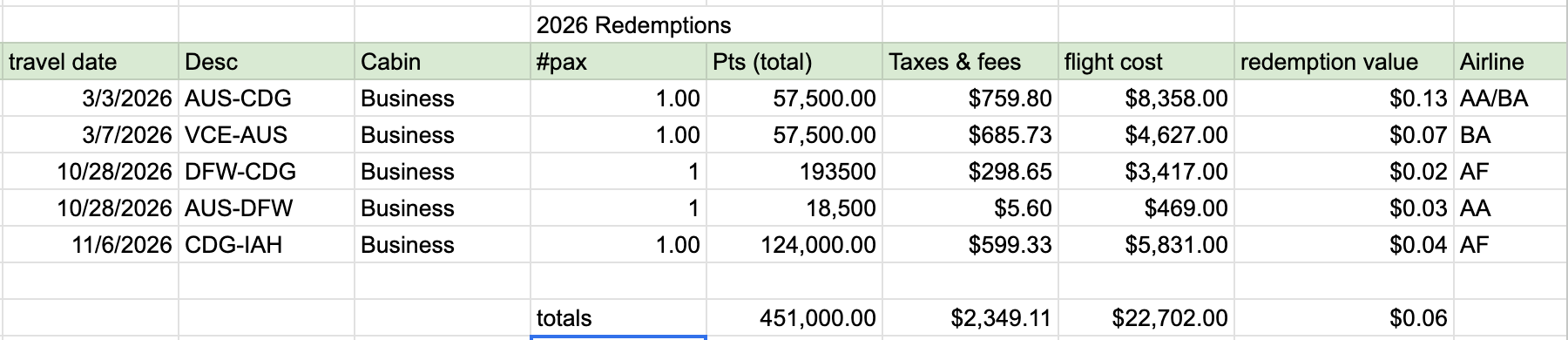This screenshot has width=1568, height=340.
Task: Click the "Pts (total)" header cell
Action: pos(794,62)
